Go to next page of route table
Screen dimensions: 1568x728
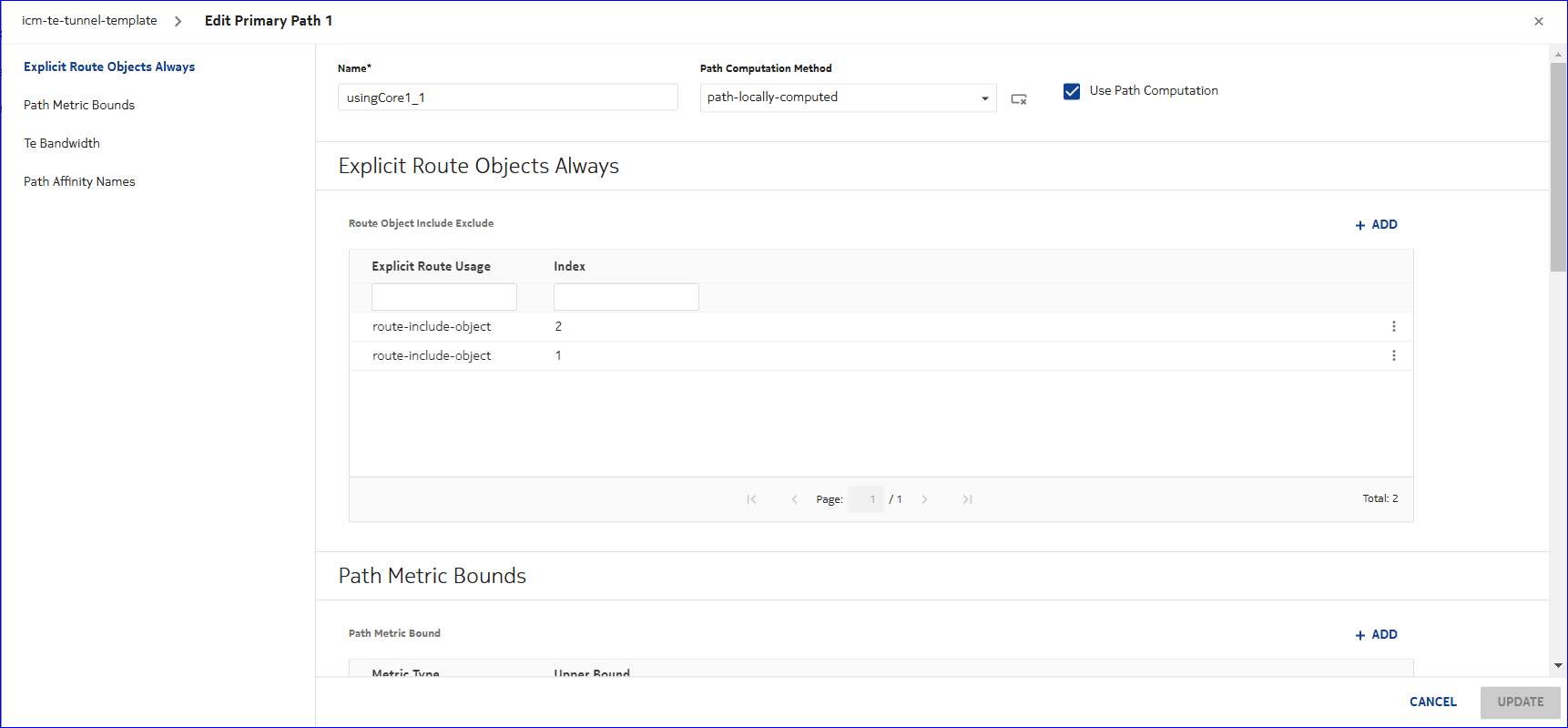point(924,499)
